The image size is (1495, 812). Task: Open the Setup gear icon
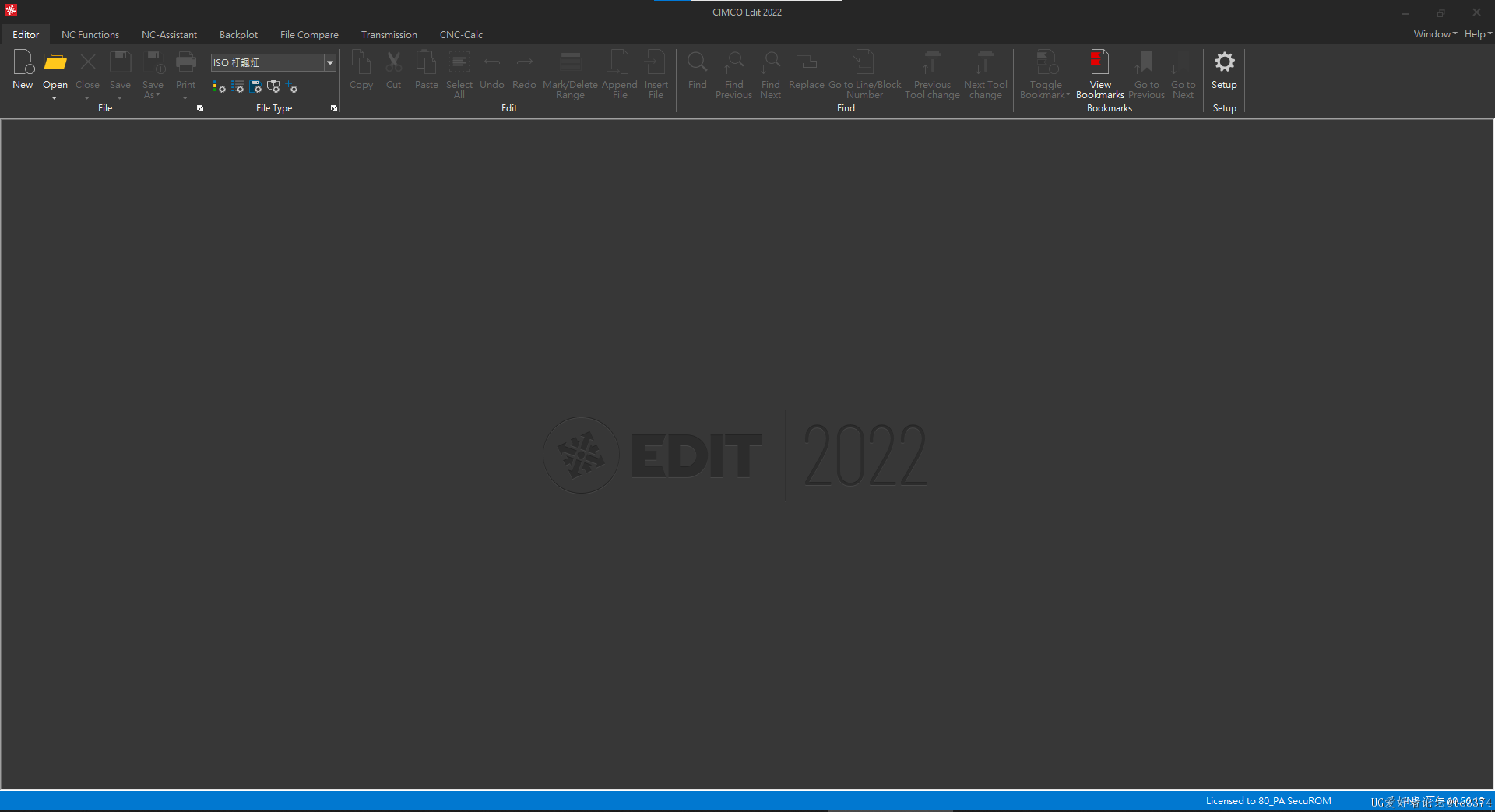[x=1225, y=62]
